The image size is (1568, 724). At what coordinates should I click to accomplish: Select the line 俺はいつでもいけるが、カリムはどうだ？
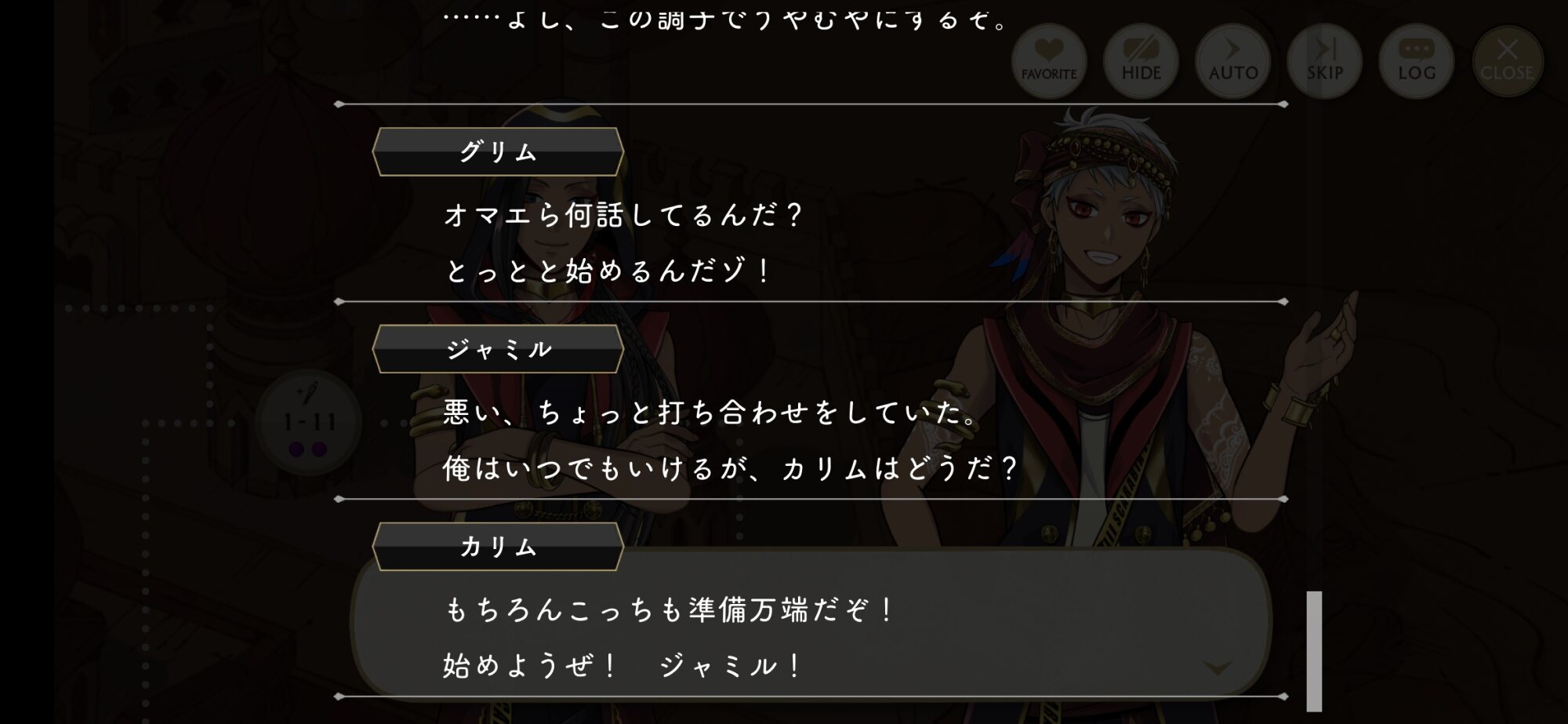pyautogui.click(x=730, y=469)
